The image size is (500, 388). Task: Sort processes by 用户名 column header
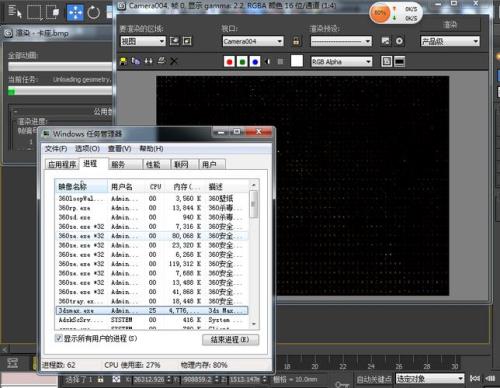point(127,187)
